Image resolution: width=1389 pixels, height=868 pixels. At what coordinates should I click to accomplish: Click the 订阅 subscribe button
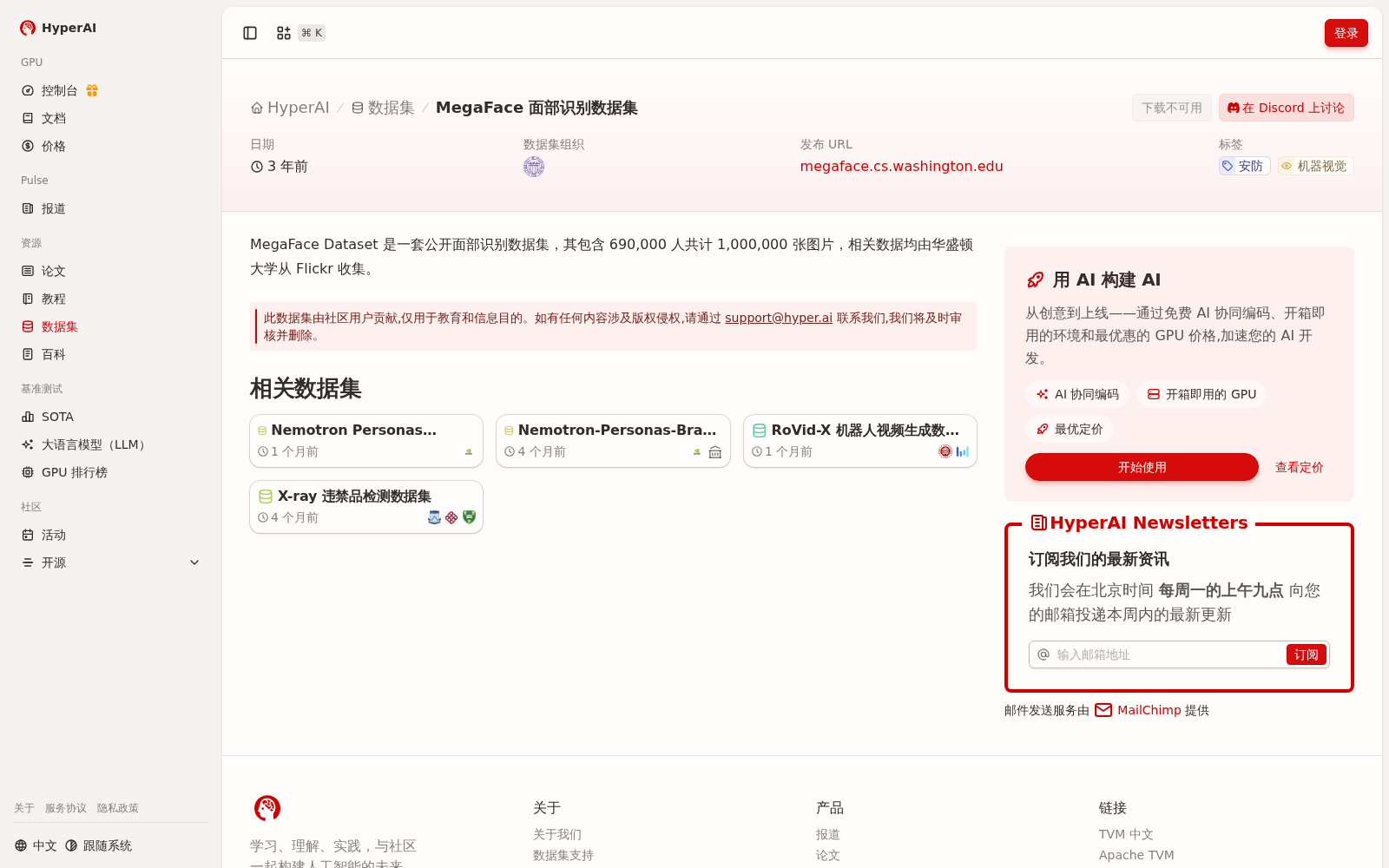tap(1307, 654)
